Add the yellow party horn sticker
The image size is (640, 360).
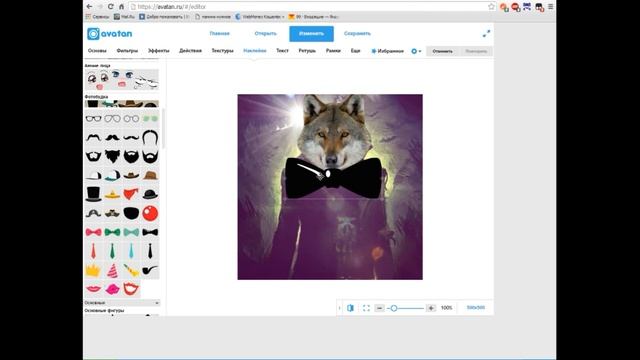[x=131, y=270]
